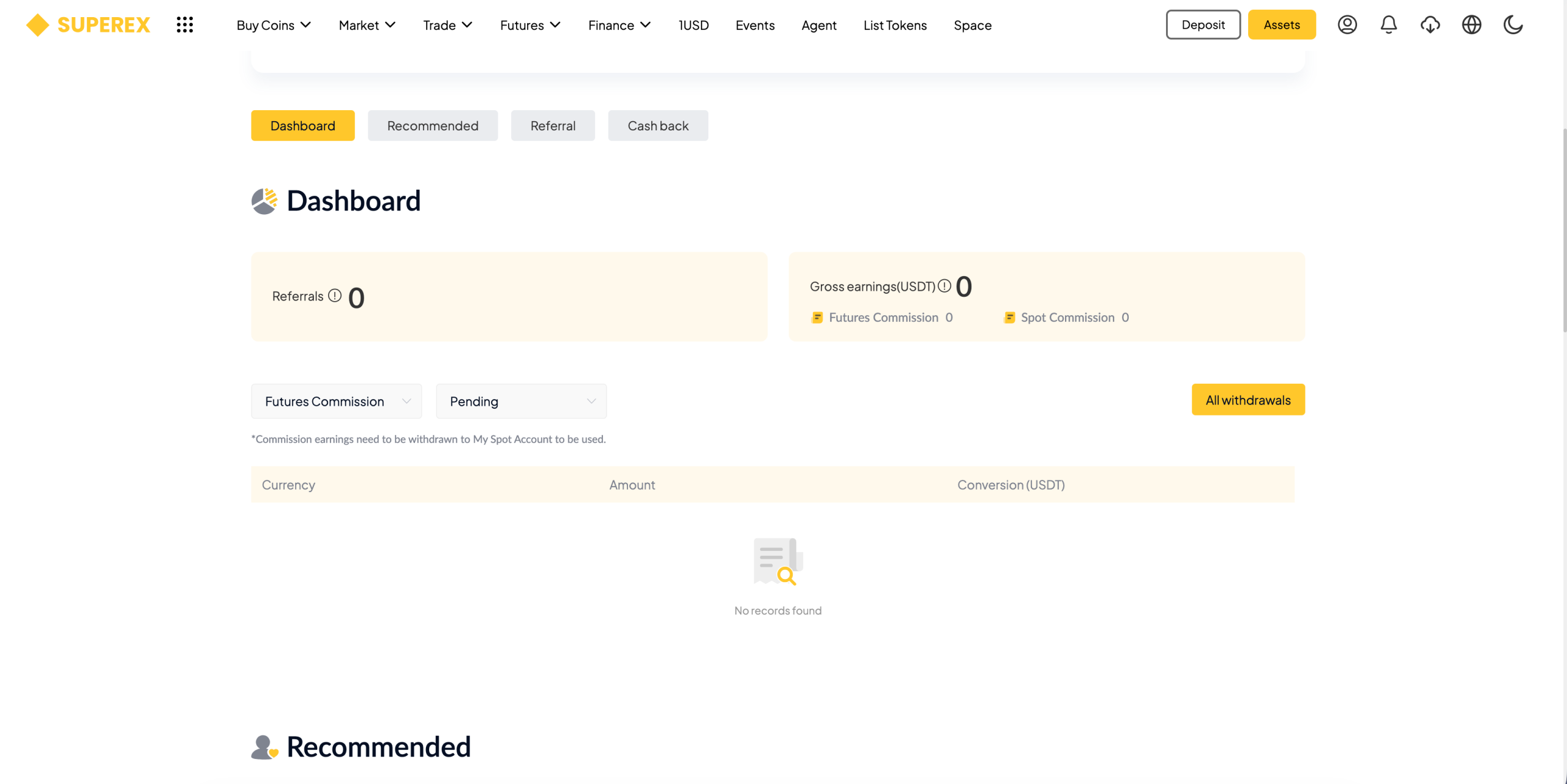Switch to the Cash back tab
Screen dimensions: 1567x784
pos(658,125)
